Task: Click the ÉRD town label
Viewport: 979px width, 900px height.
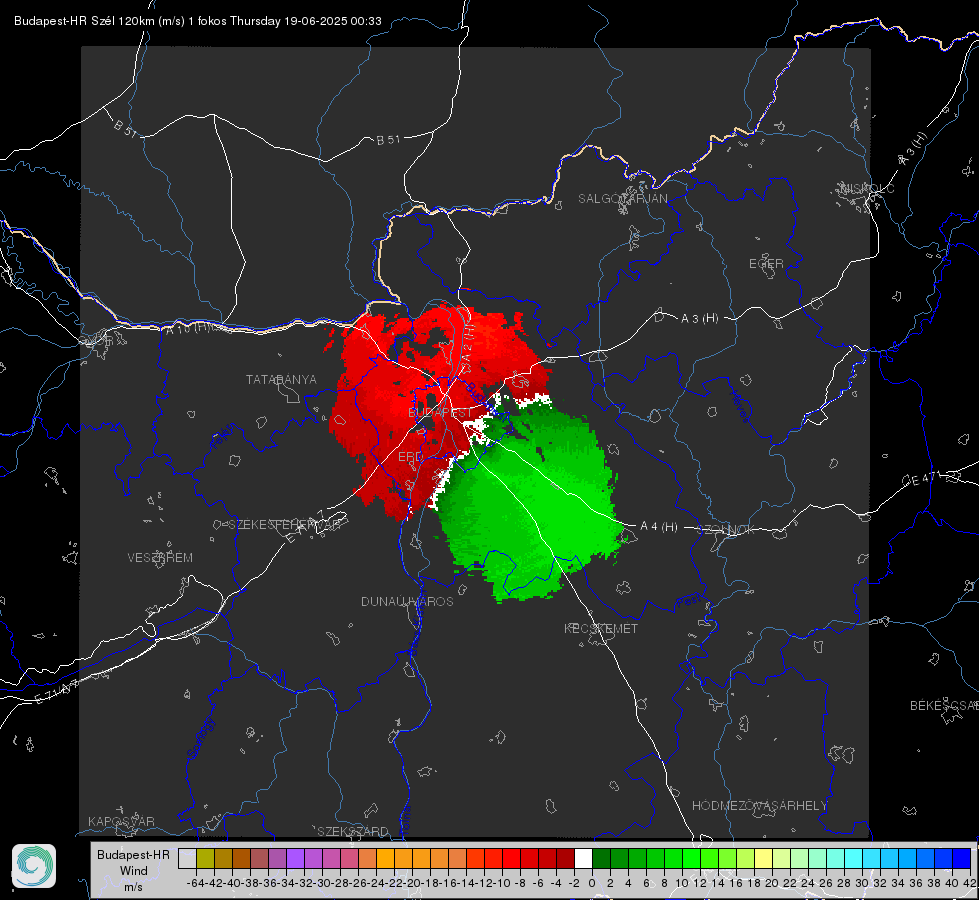Action: [410, 457]
